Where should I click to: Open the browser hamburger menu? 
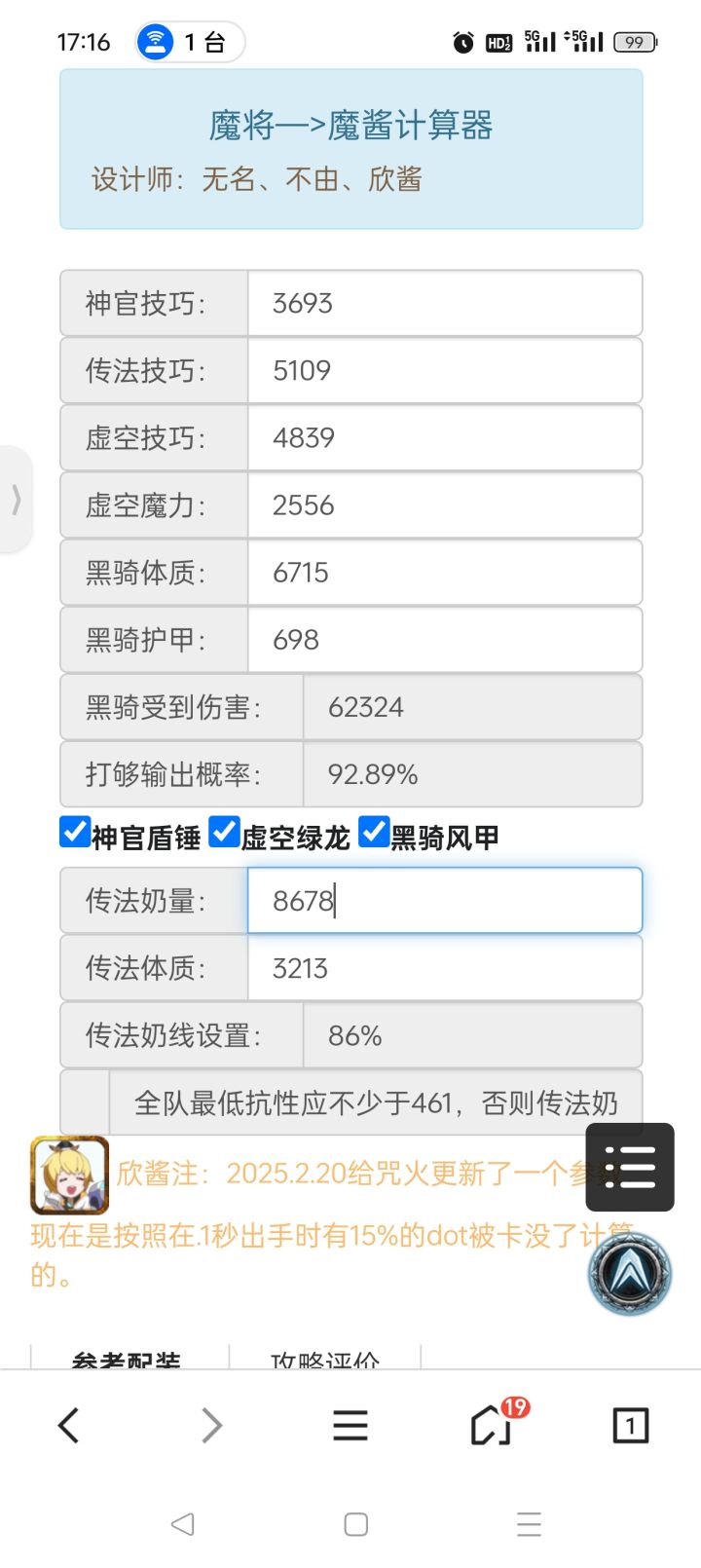pyautogui.click(x=350, y=1426)
